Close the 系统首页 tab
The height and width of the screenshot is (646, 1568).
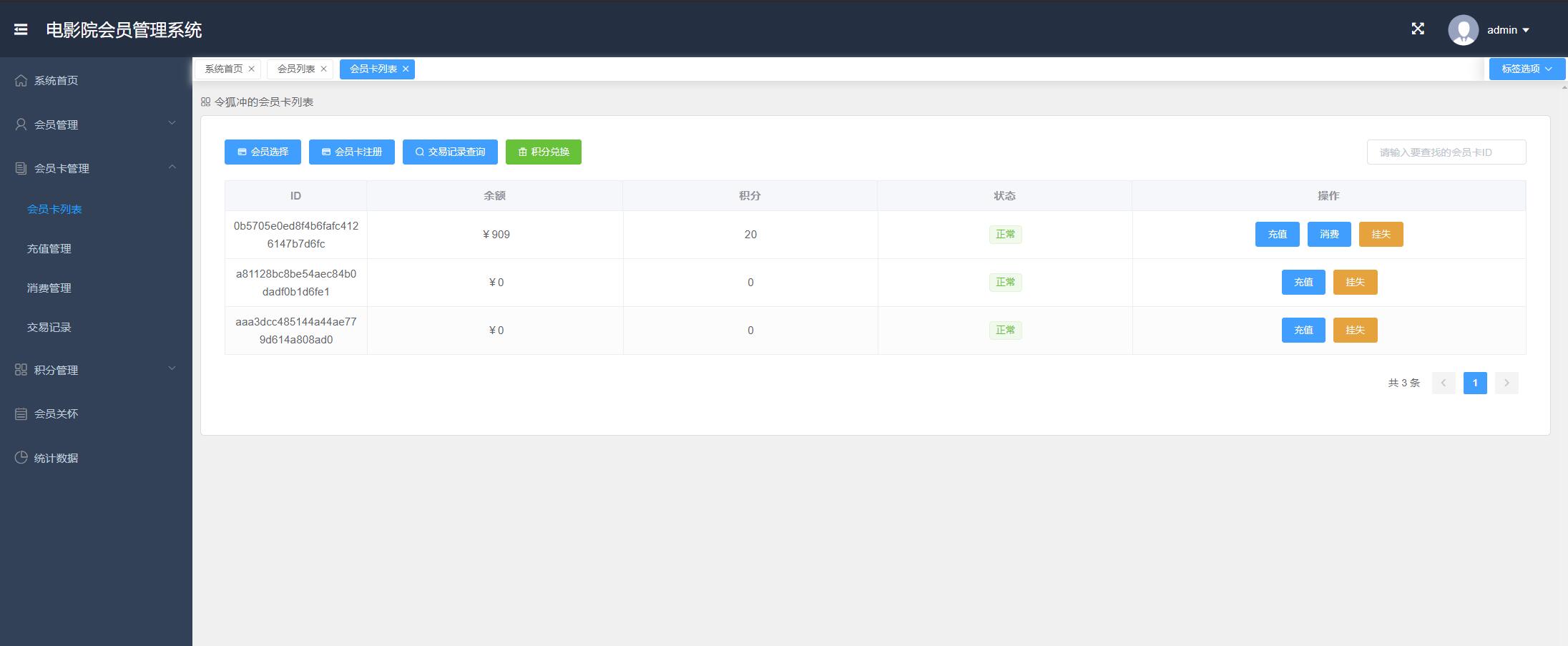pos(251,69)
